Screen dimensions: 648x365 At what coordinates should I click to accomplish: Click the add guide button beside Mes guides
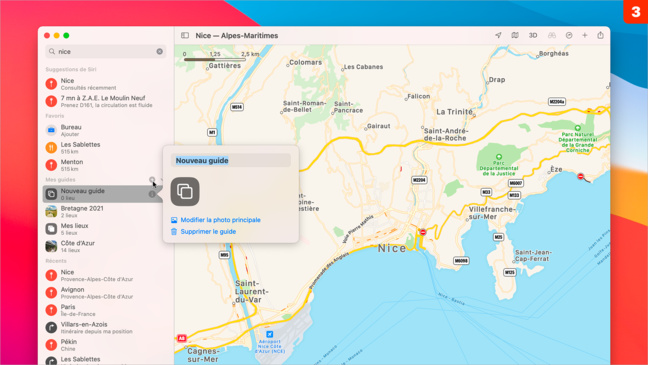tap(152, 179)
